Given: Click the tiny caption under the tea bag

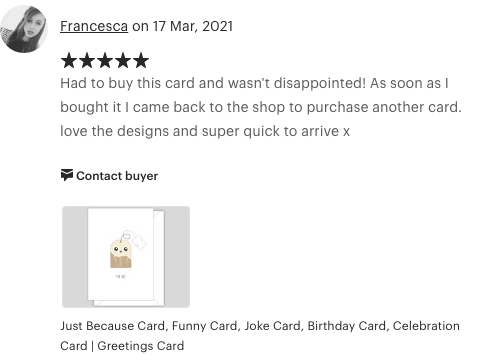Looking at the screenshot, I should point(121,276).
